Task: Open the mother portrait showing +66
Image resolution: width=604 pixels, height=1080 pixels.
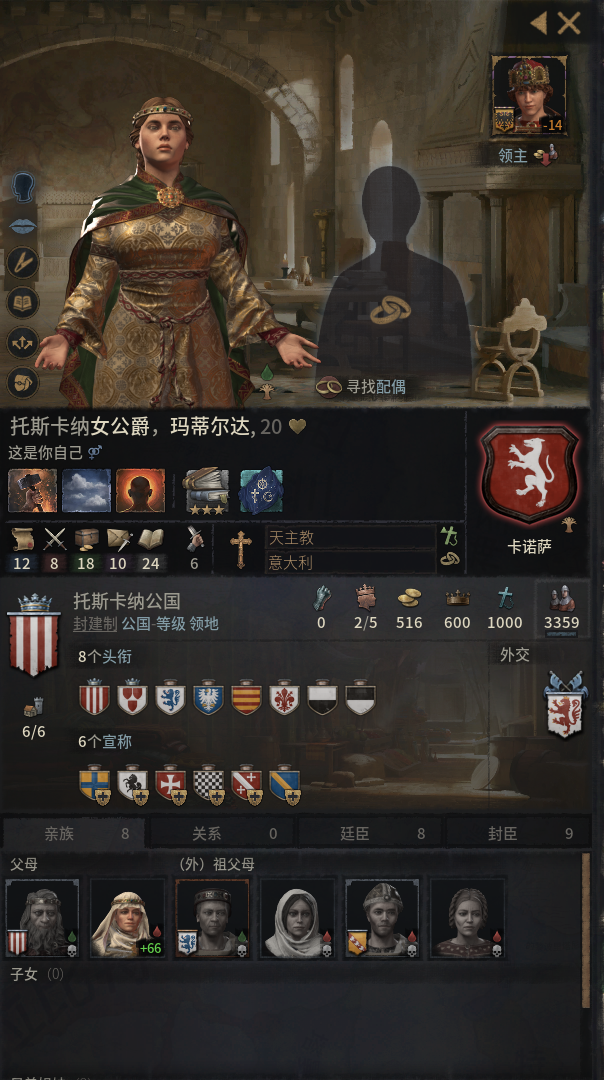Action: click(128, 917)
